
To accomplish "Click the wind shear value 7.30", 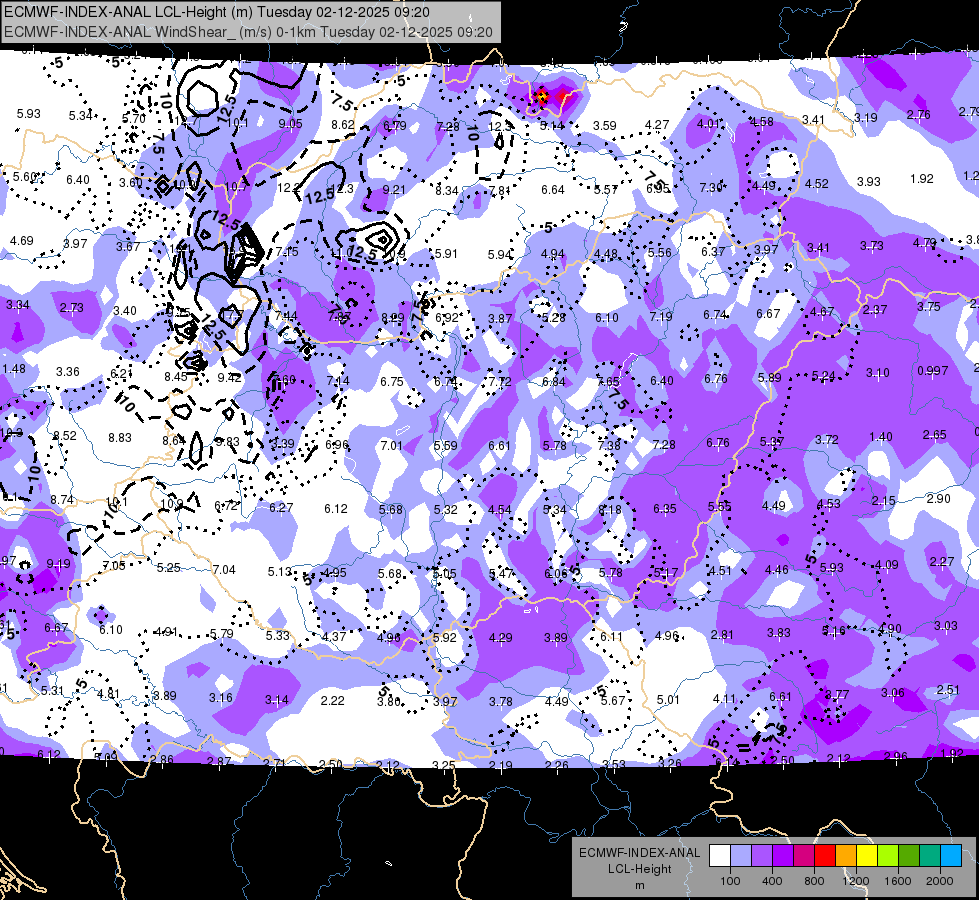I will click(711, 187).
